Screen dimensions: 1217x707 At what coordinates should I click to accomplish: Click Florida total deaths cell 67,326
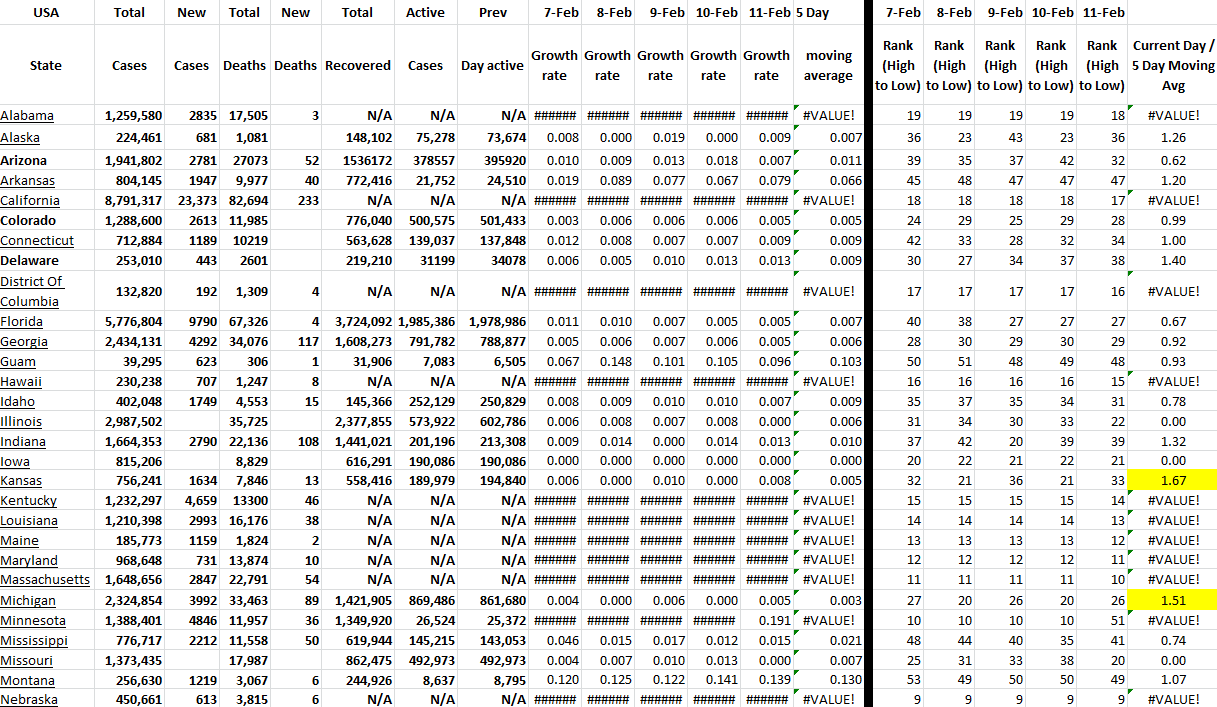(x=244, y=322)
